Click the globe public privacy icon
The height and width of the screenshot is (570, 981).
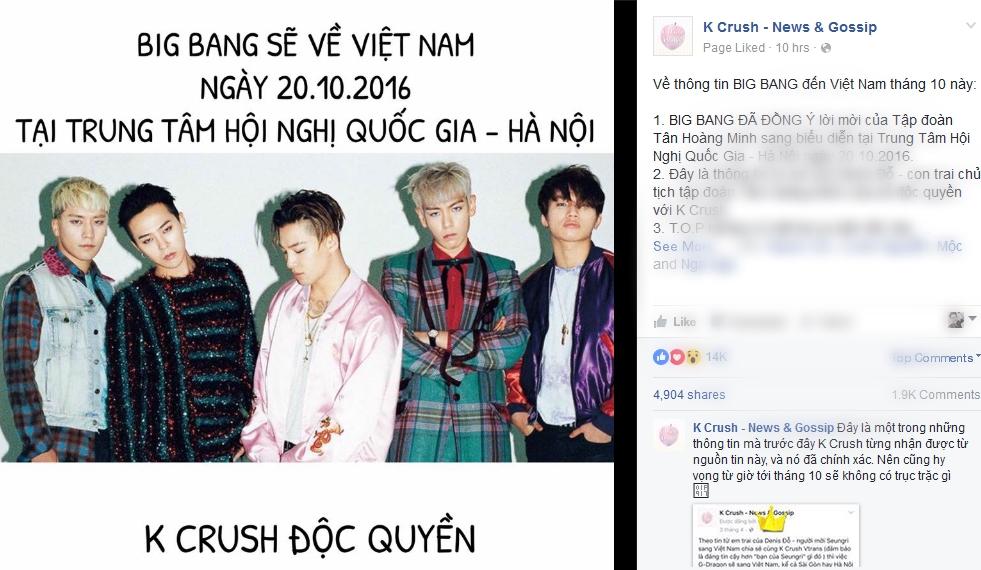(826, 48)
